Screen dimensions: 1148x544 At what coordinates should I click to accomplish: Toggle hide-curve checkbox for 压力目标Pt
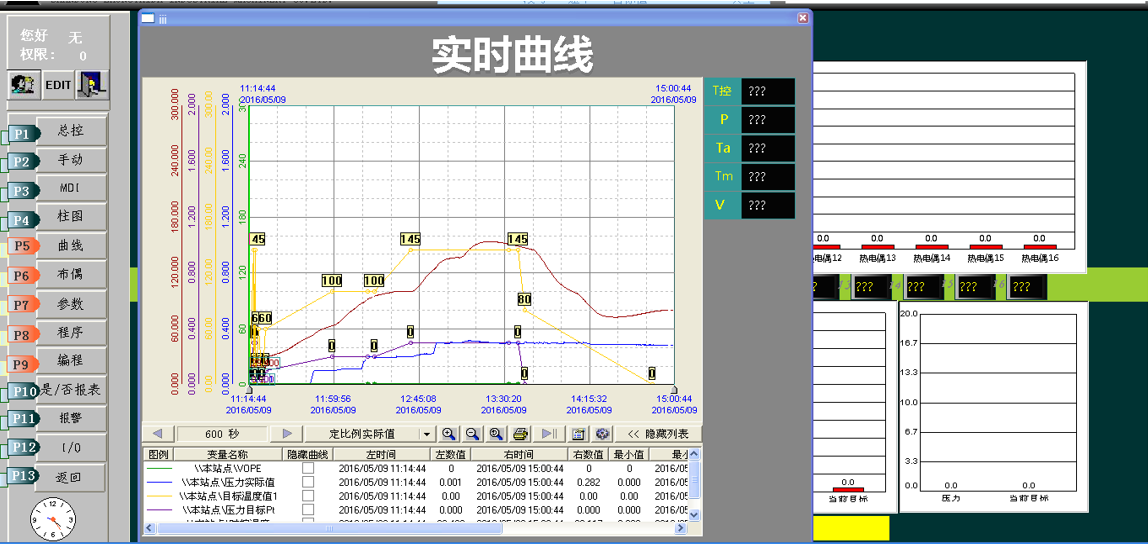pyautogui.click(x=308, y=510)
